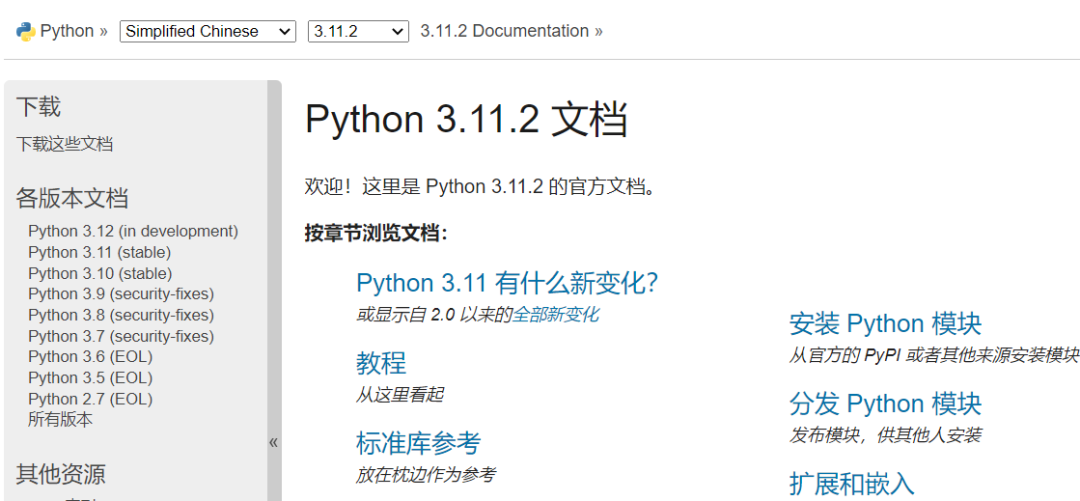The height and width of the screenshot is (501, 1080).
Task: Click 所有版本 link in sidebar
Action: (60, 420)
